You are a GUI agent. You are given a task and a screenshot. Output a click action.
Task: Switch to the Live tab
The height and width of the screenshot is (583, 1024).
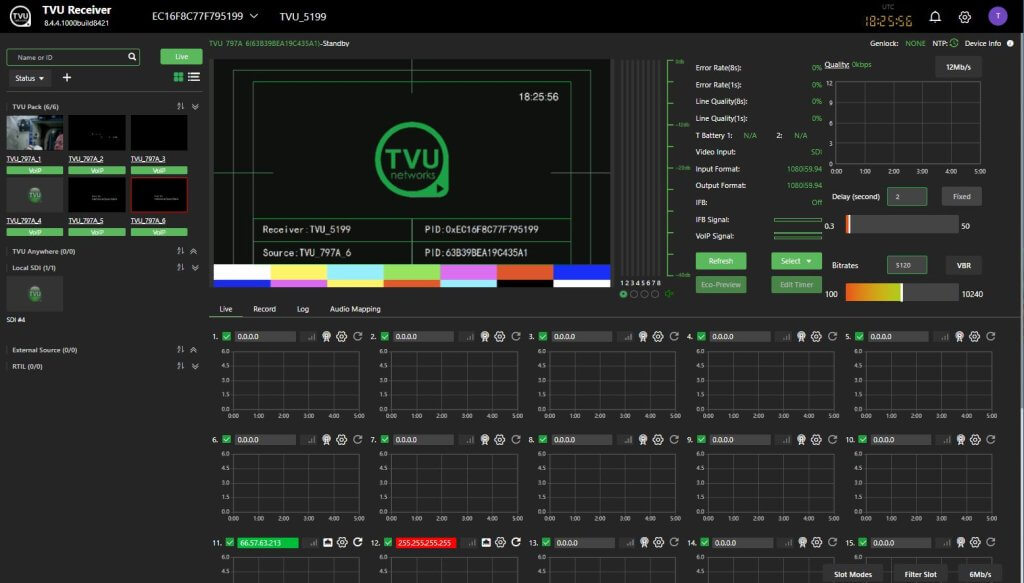(226, 309)
